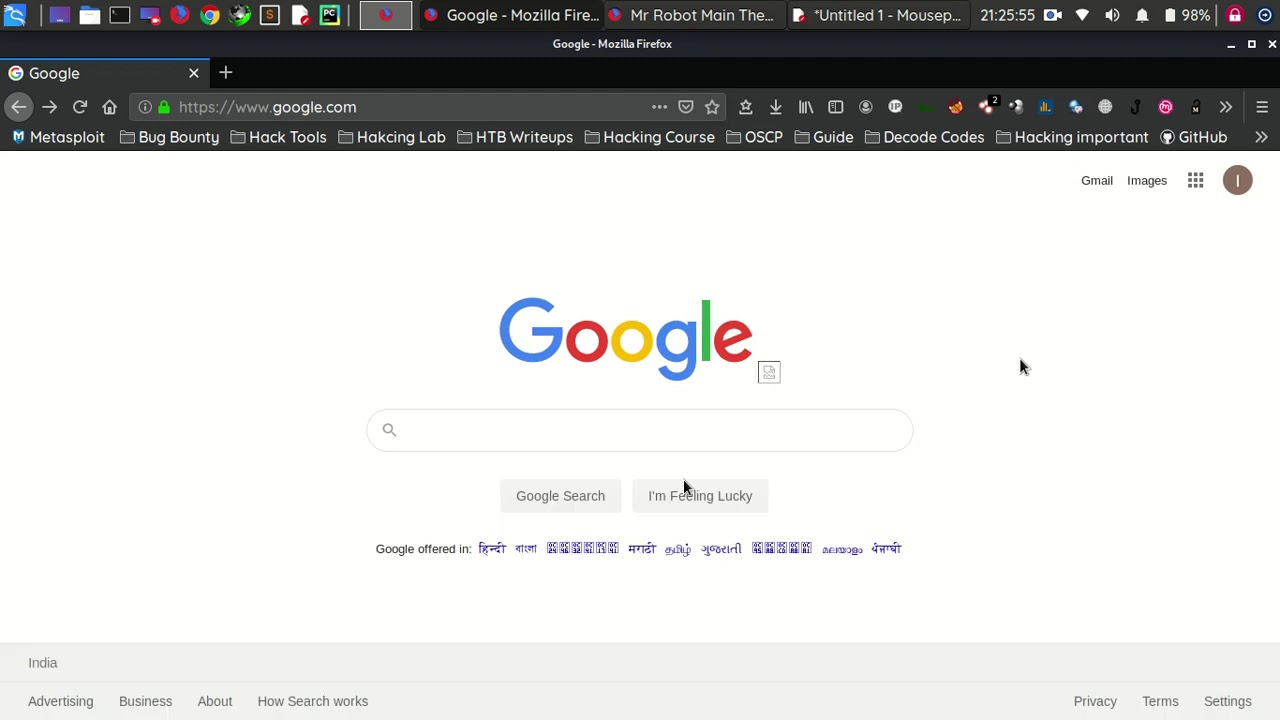
Task: Open the Guide bookmarks folder
Action: [824, 137]
